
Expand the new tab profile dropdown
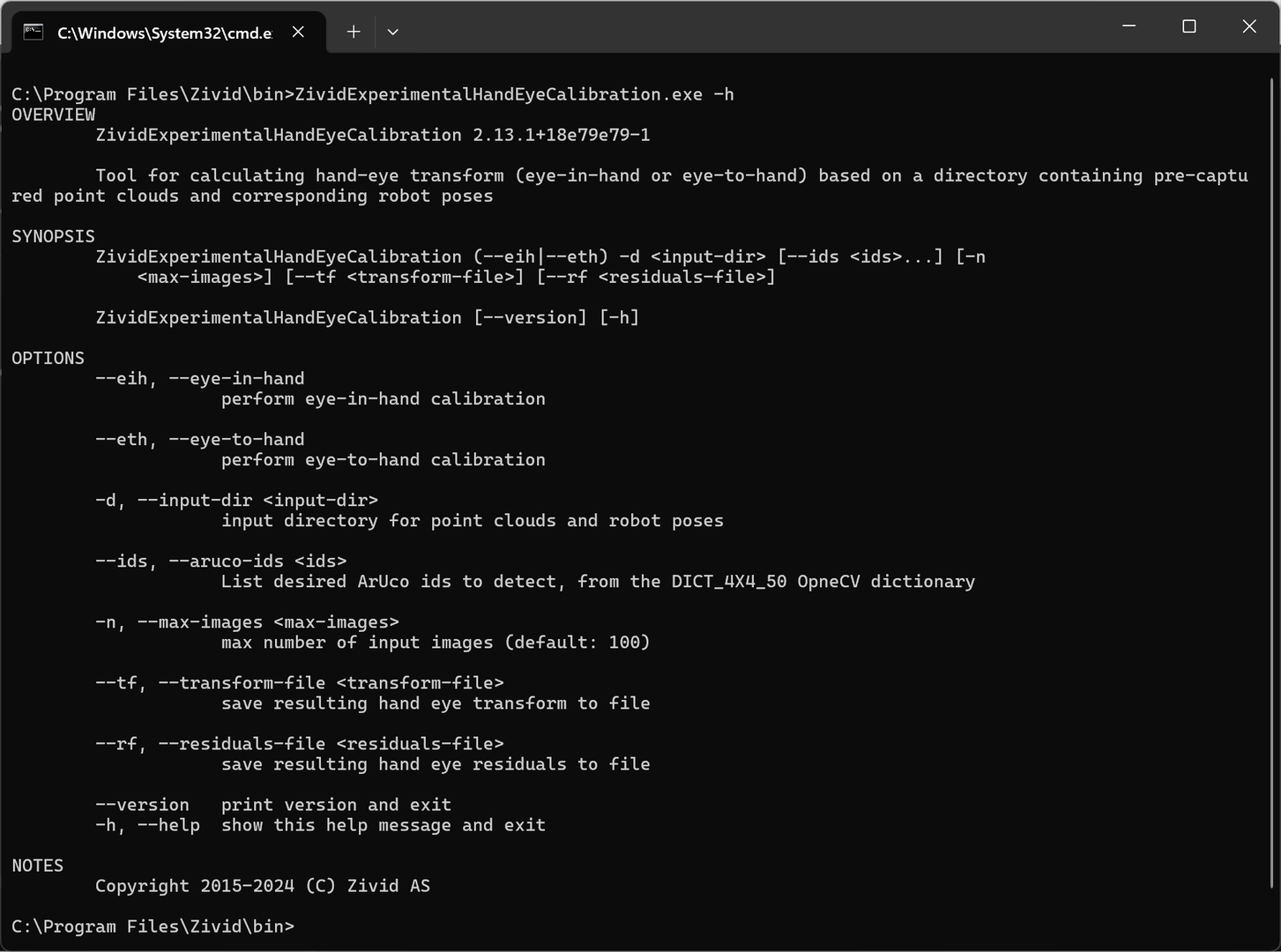[393, 32]
